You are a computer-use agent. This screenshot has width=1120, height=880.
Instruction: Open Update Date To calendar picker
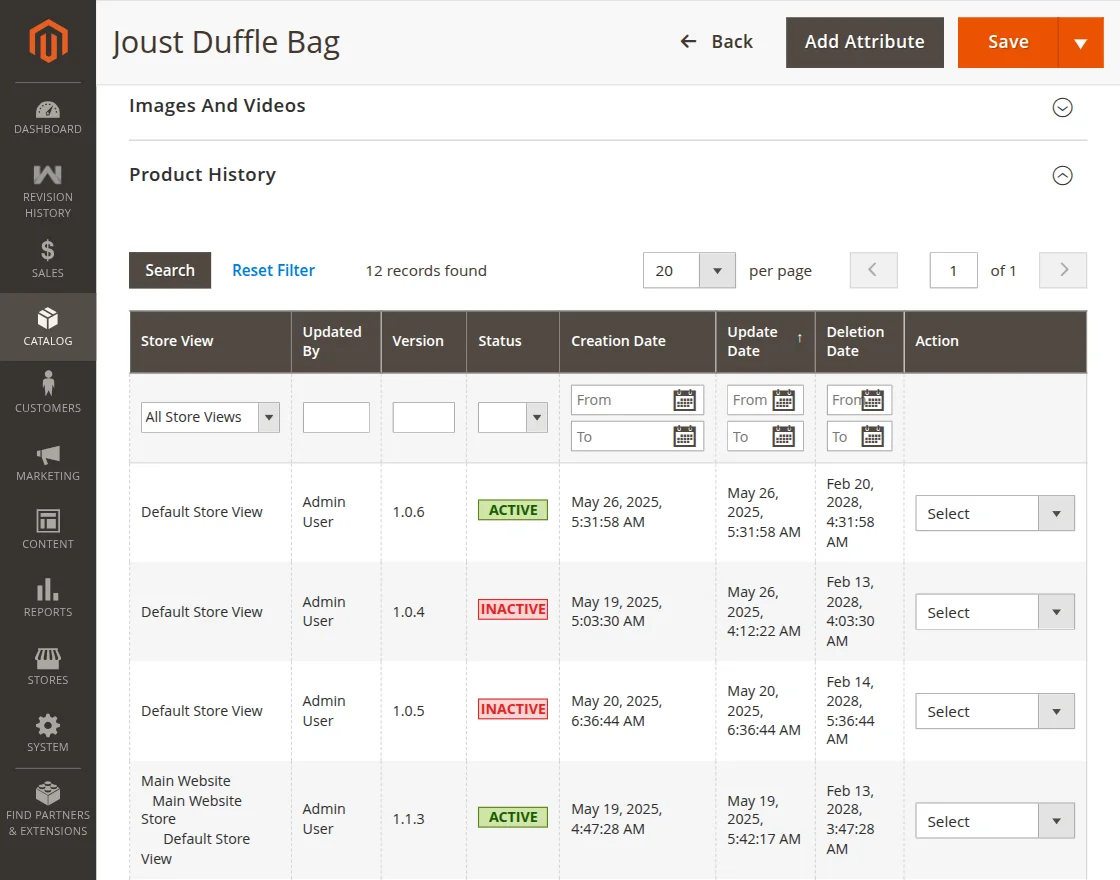[784, 437]
